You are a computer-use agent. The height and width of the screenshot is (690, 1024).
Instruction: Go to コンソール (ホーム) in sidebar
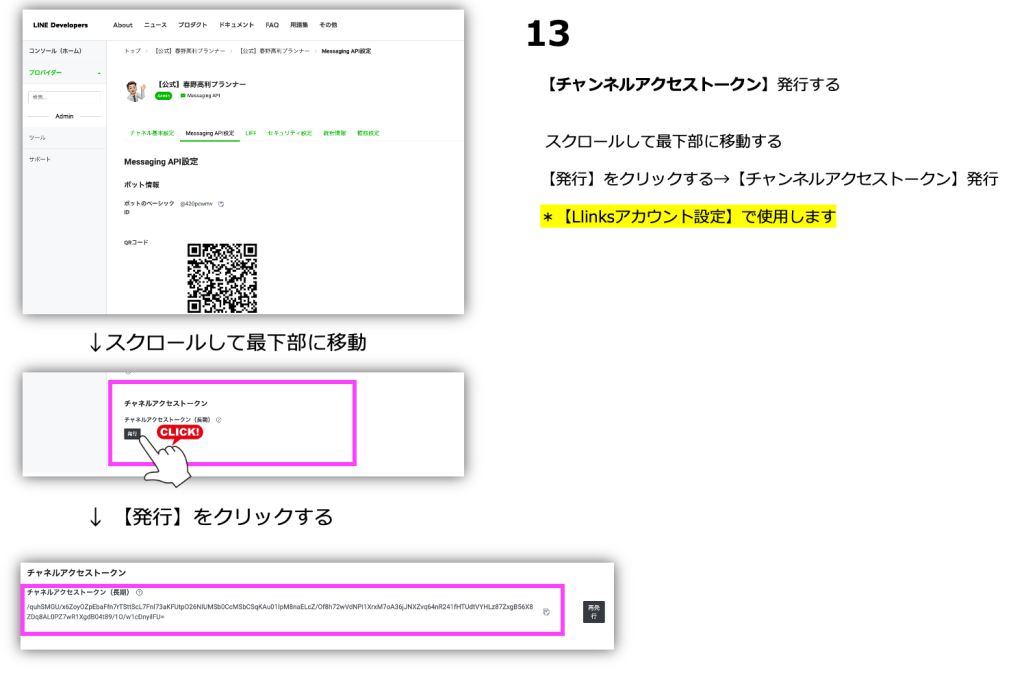pyautogui.click(x=56, y=51)
